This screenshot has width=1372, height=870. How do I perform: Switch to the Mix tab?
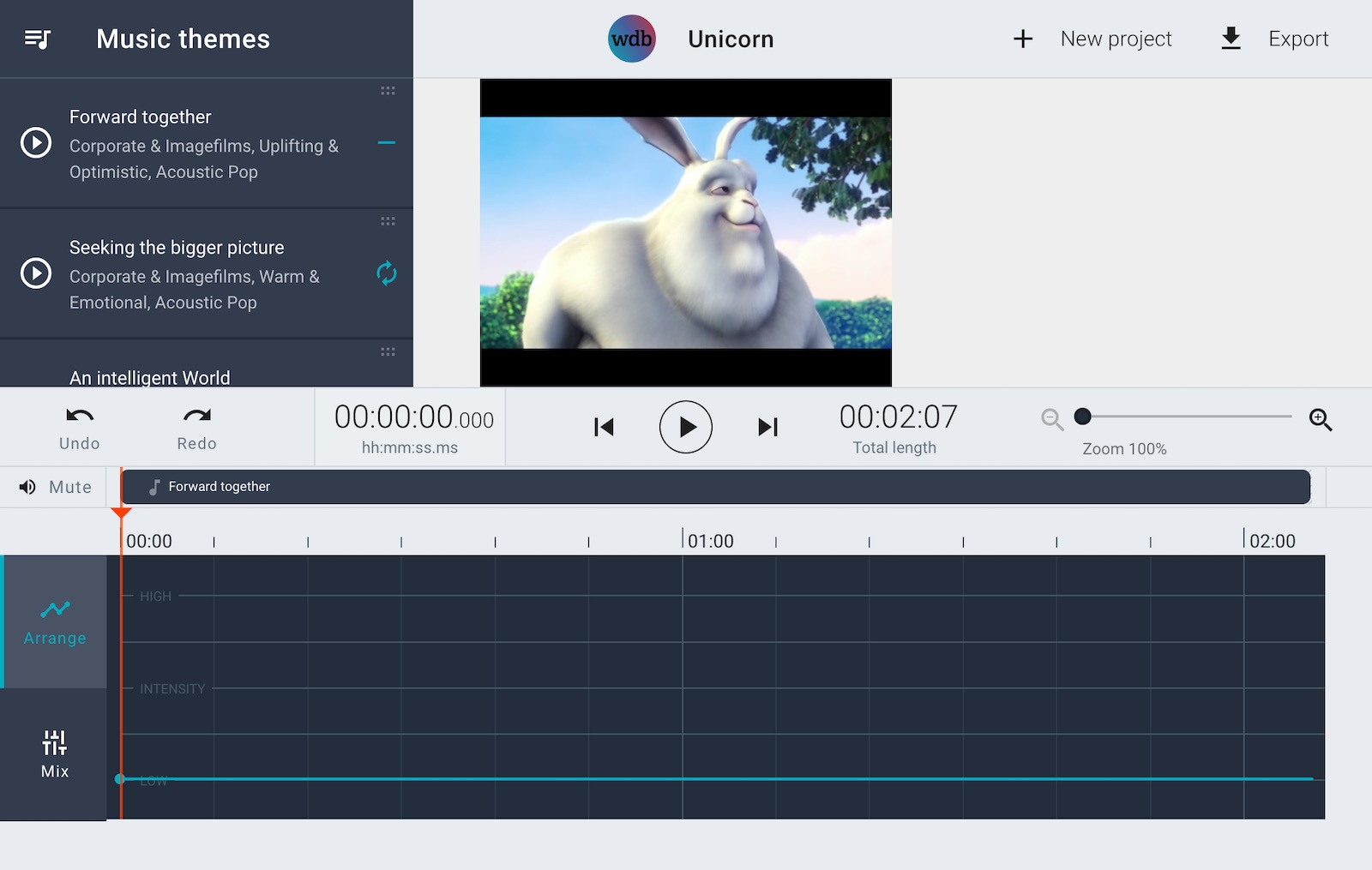click(54, 753)
